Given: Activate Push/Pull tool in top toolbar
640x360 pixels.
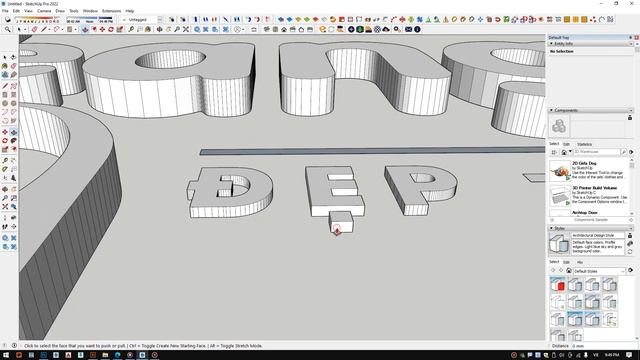Looking at the screenshot, I should point(85,29).
